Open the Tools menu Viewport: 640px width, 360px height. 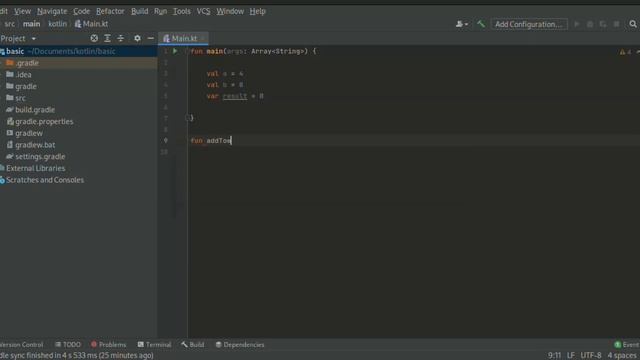tap(182, 11)
